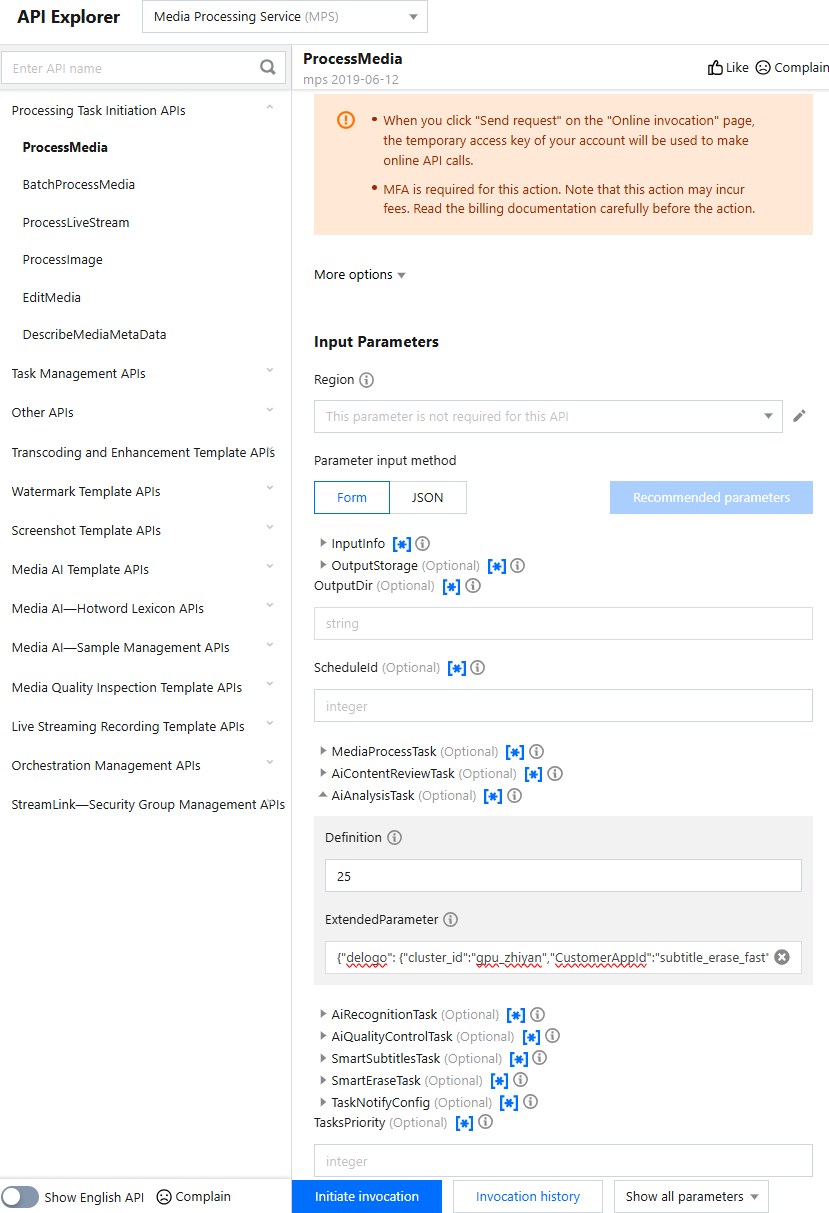Clear the ExtendedParameter field with X icon

coord(782,957)
